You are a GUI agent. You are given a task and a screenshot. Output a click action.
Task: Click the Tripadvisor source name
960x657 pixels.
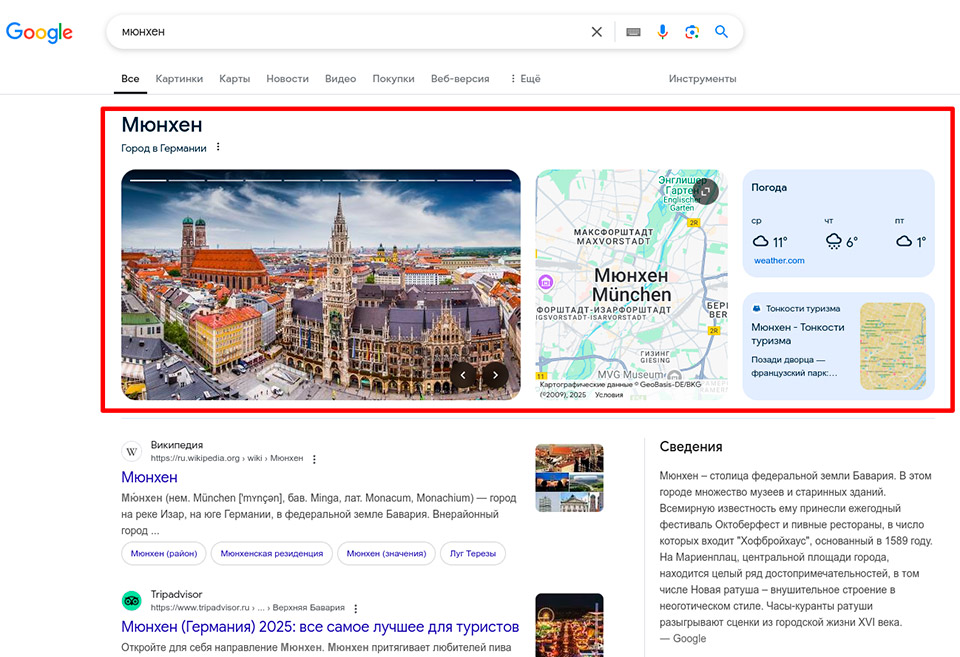[176, 594]
